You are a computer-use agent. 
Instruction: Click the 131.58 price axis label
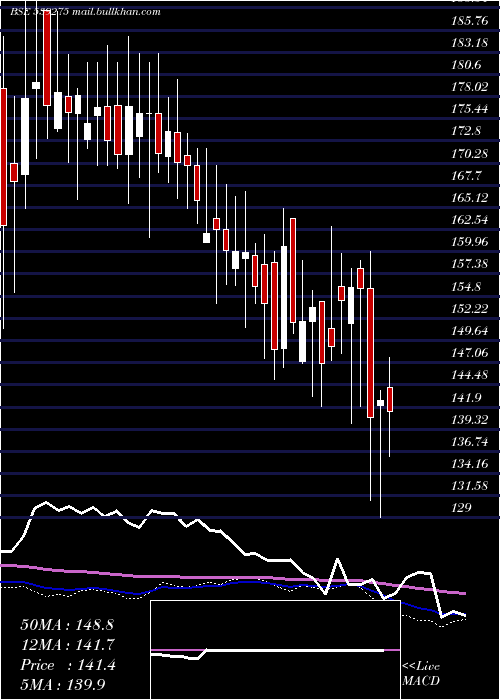(470, 486)
